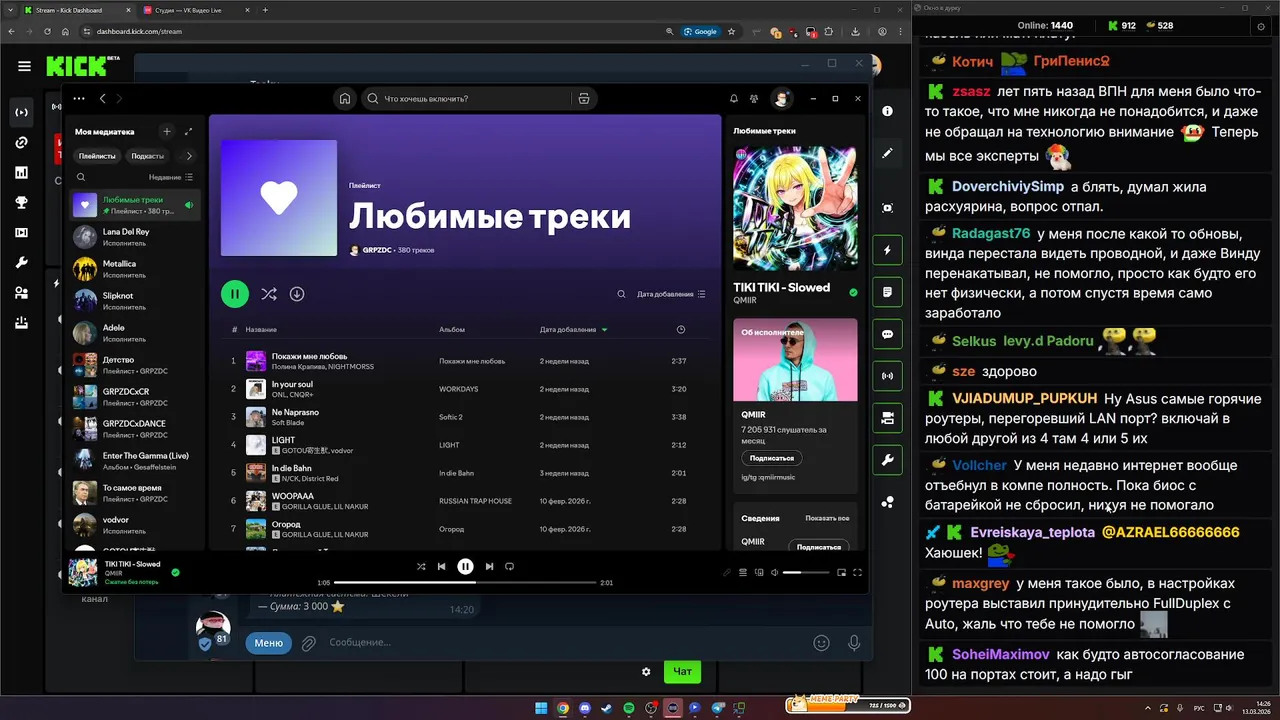1280x720 pixels.
Task: Click Kick wrench tools icon right sidebar
Action: (887, 460)
